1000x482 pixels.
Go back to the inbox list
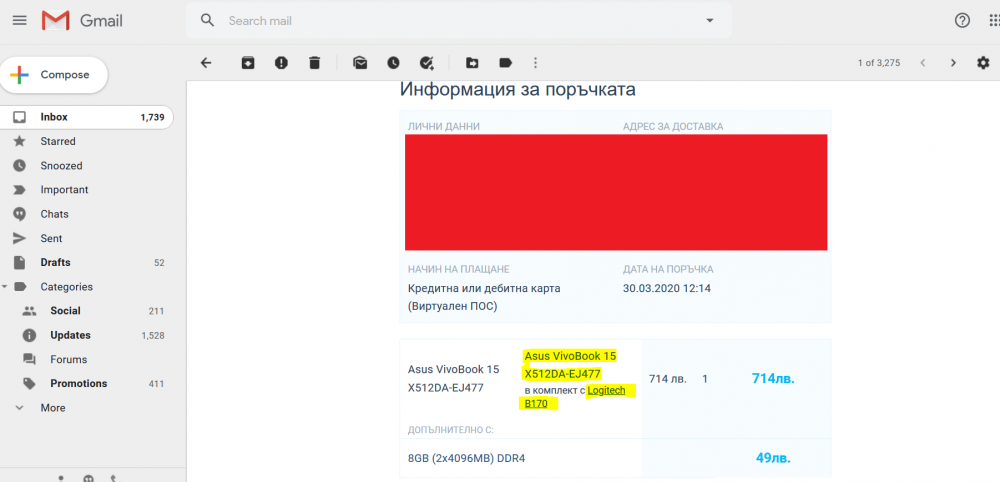206,63
